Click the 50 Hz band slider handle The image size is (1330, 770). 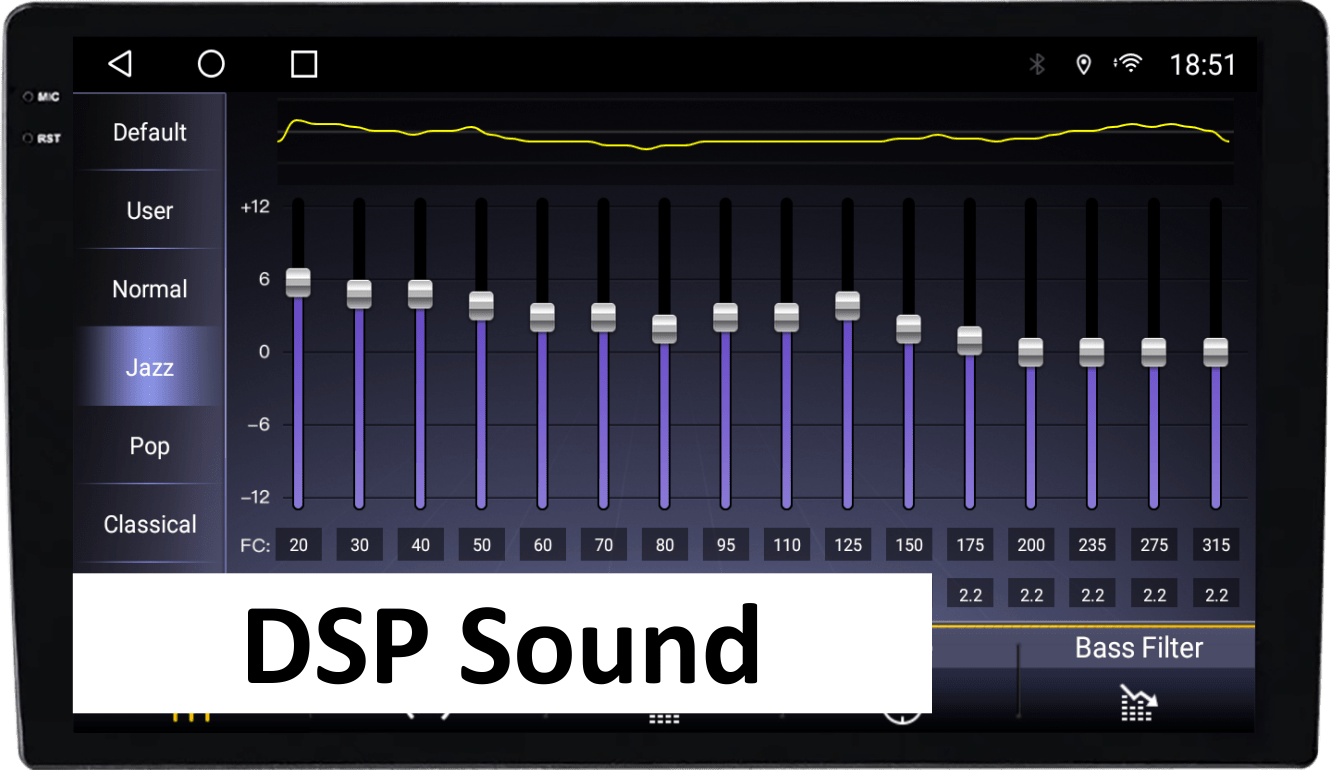tap(481, 306)
